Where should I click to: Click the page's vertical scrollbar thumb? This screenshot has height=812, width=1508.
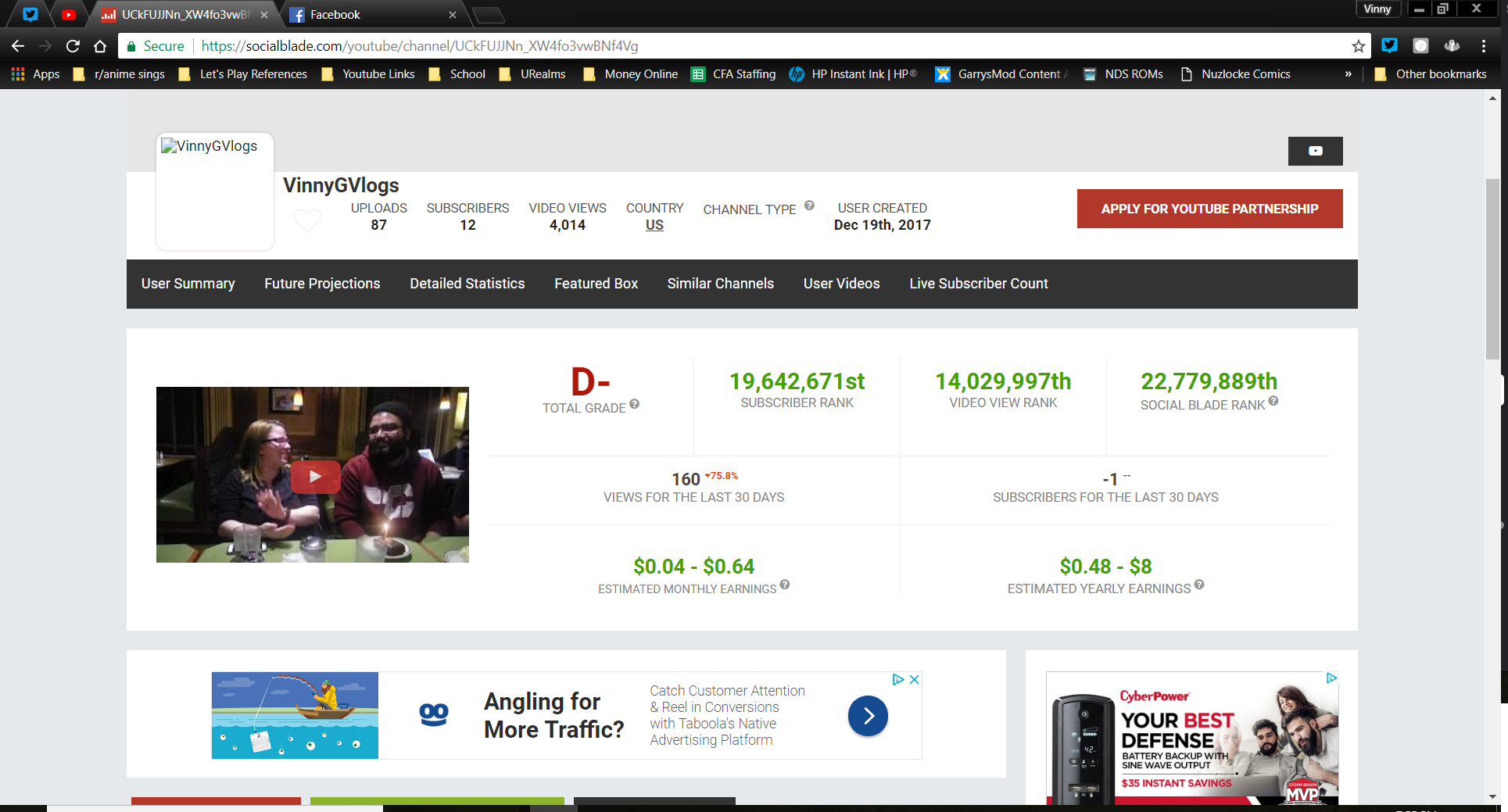(1493, 270)
